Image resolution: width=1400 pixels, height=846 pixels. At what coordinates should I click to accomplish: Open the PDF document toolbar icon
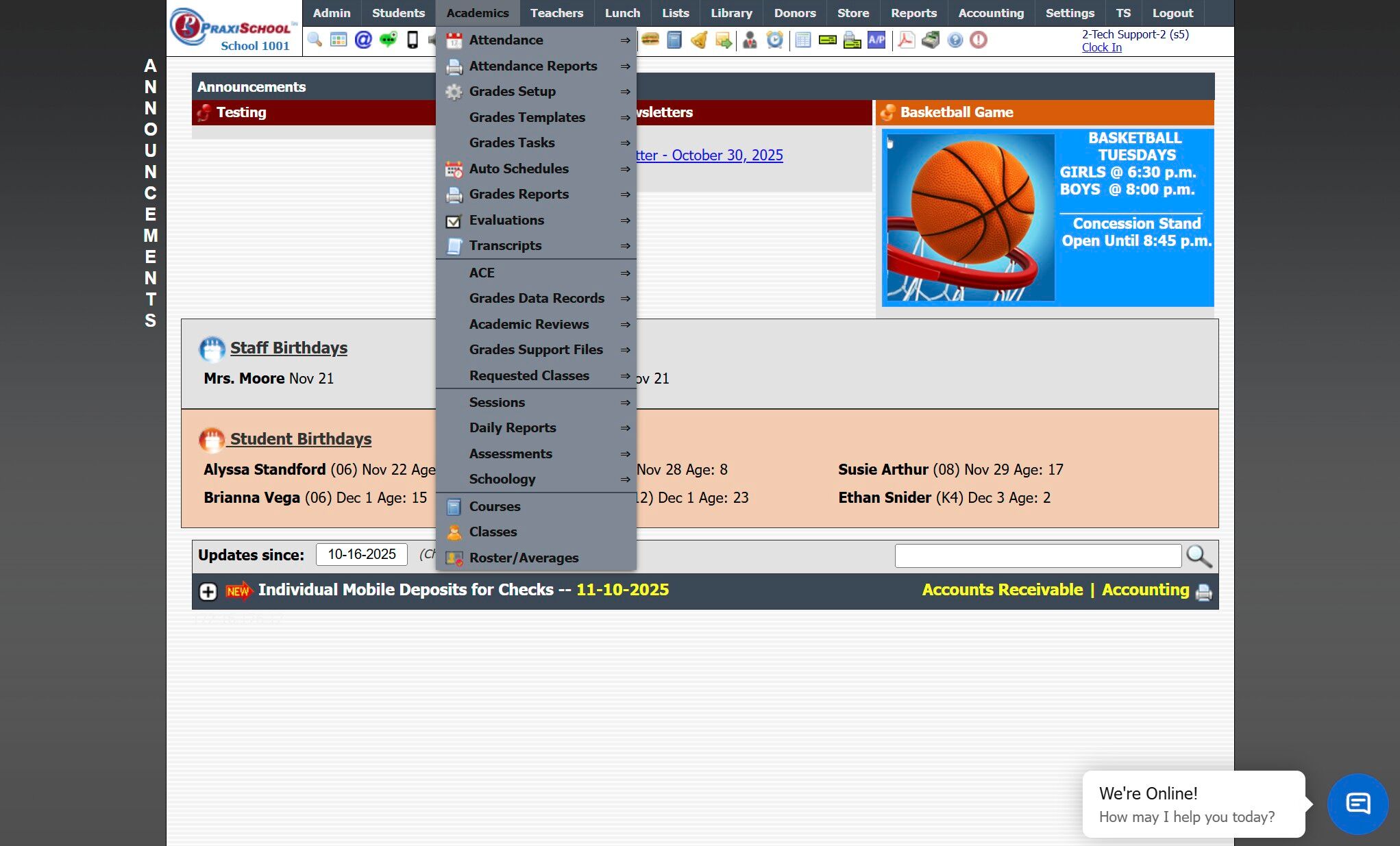[x=906, y=40]
